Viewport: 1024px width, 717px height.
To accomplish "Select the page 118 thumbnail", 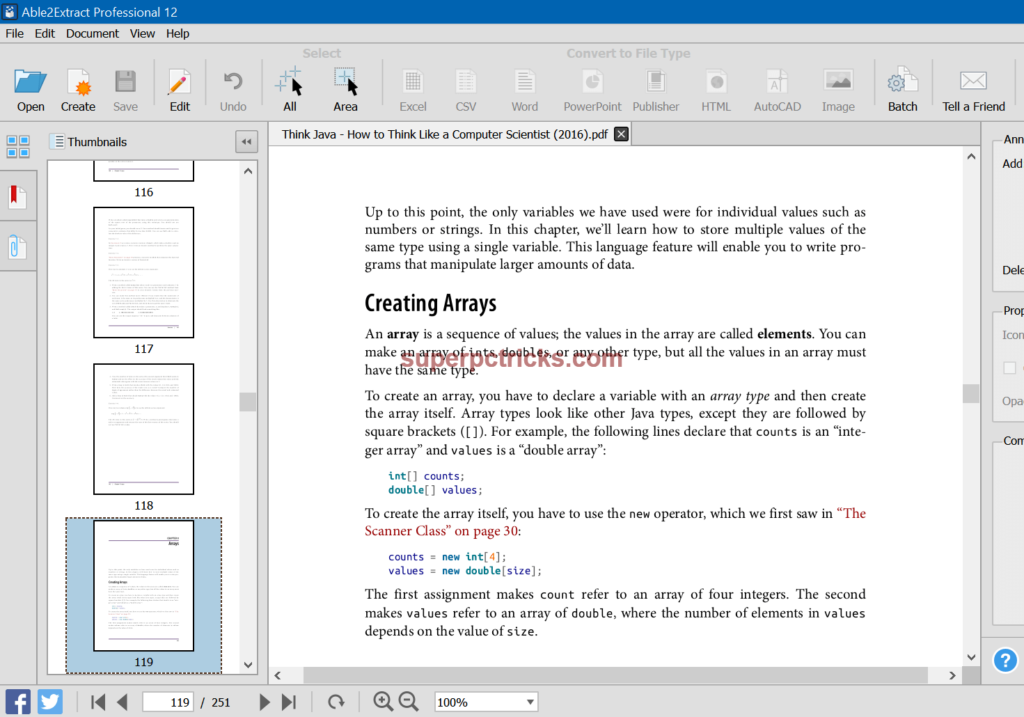I will [x=143, y=428].
